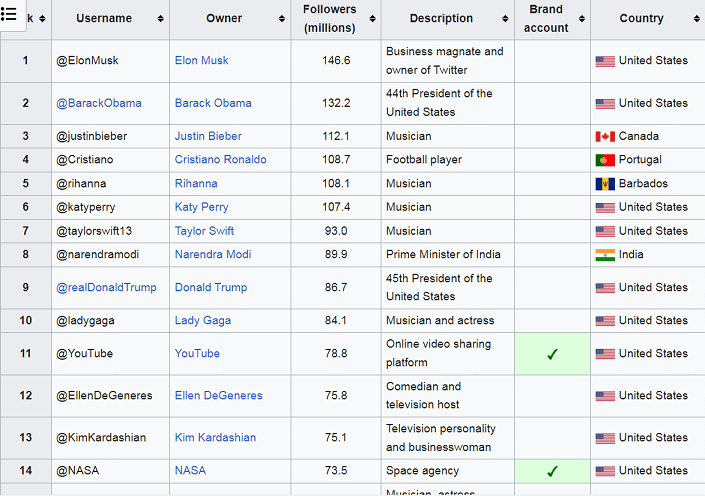
Task: Open the @BarackObama username link
Action: (98, 103)
